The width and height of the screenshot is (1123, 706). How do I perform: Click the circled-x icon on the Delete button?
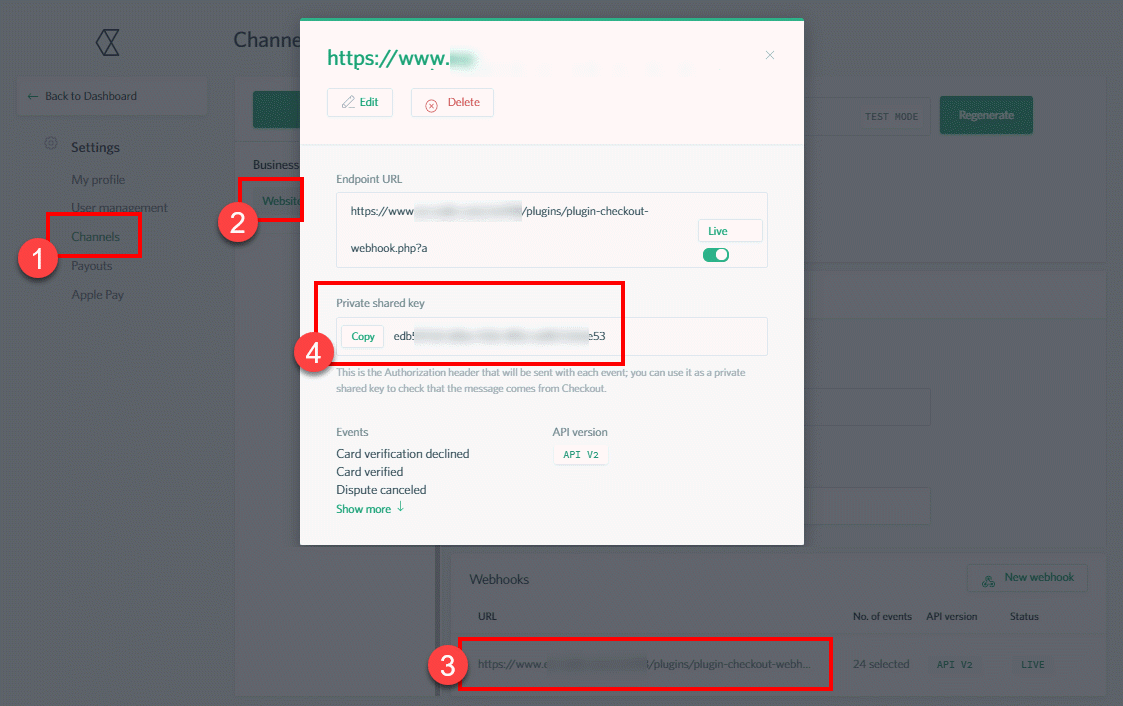(431, 102)
